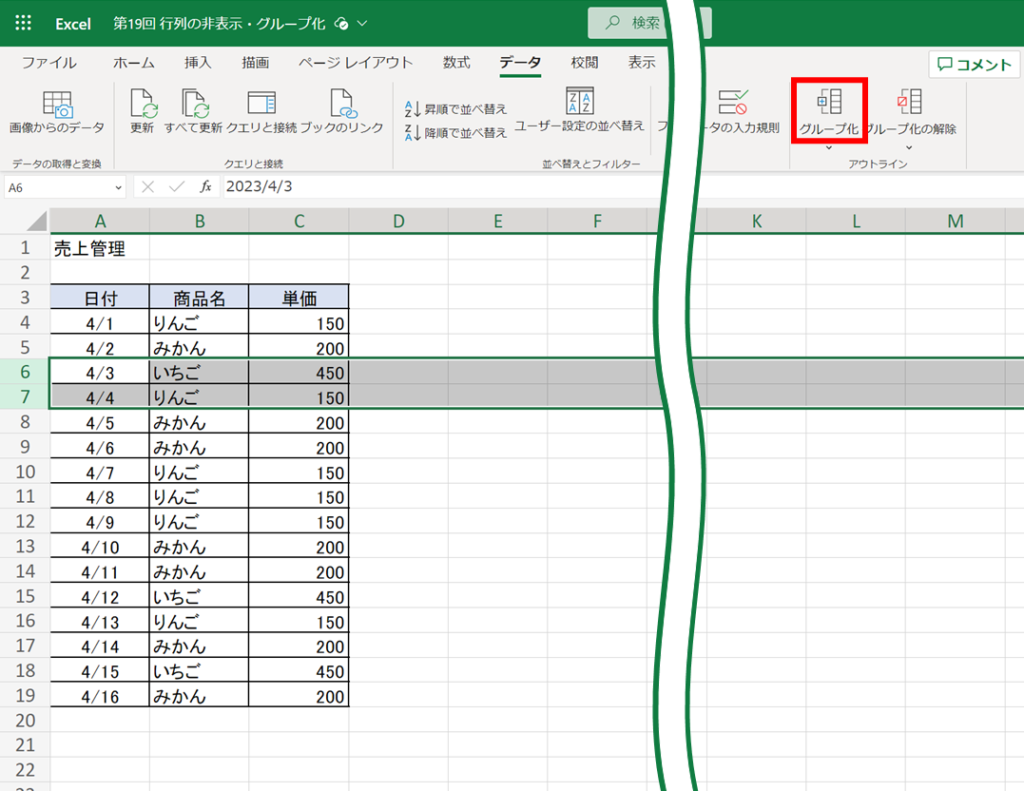Image resolution: width=1024 pixels, height=791 pixels.
Task: Click the 日付 header cell
Action: (x=100, y=297)
